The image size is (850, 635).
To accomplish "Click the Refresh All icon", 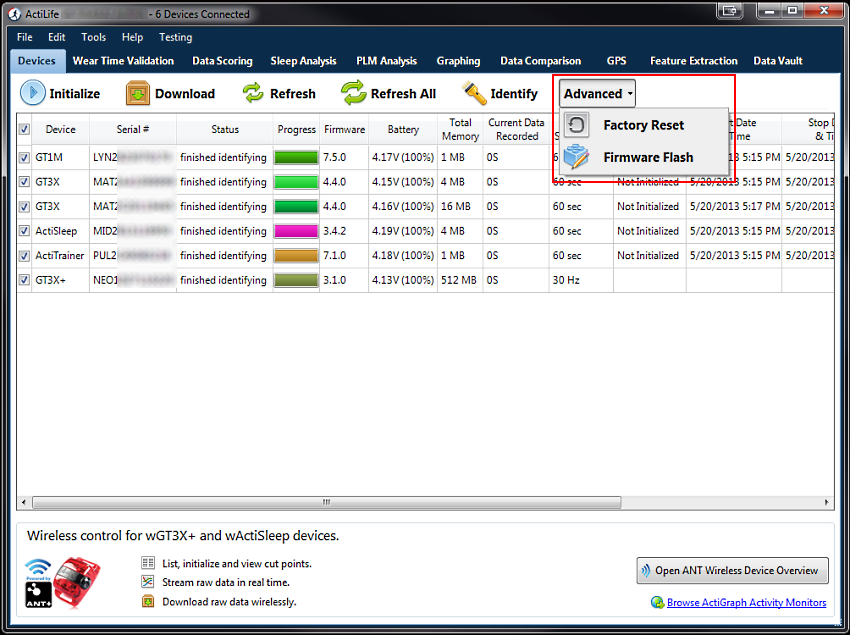I will [354, 93].
